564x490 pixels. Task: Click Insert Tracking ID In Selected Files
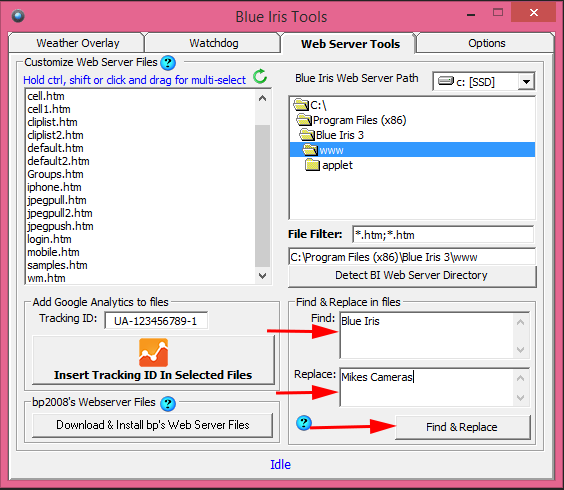pyautogui.click(x=154, y=360)
